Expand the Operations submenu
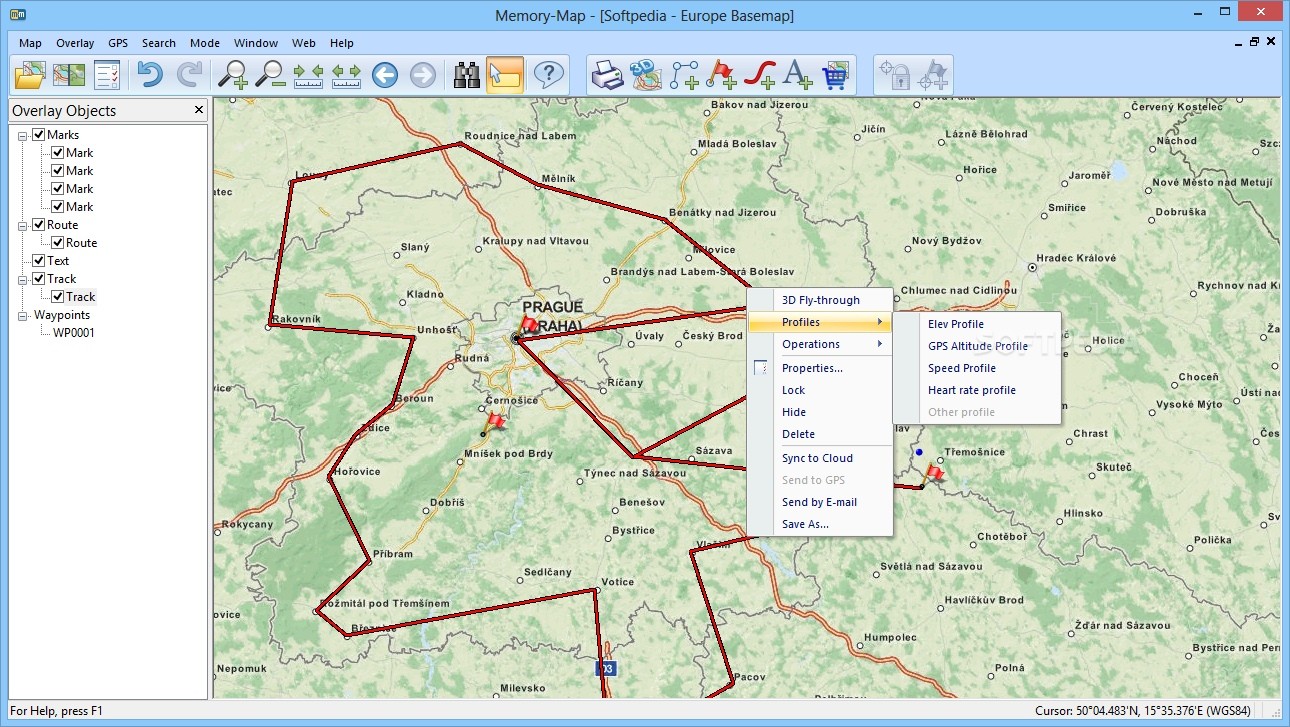 (820, 344)
